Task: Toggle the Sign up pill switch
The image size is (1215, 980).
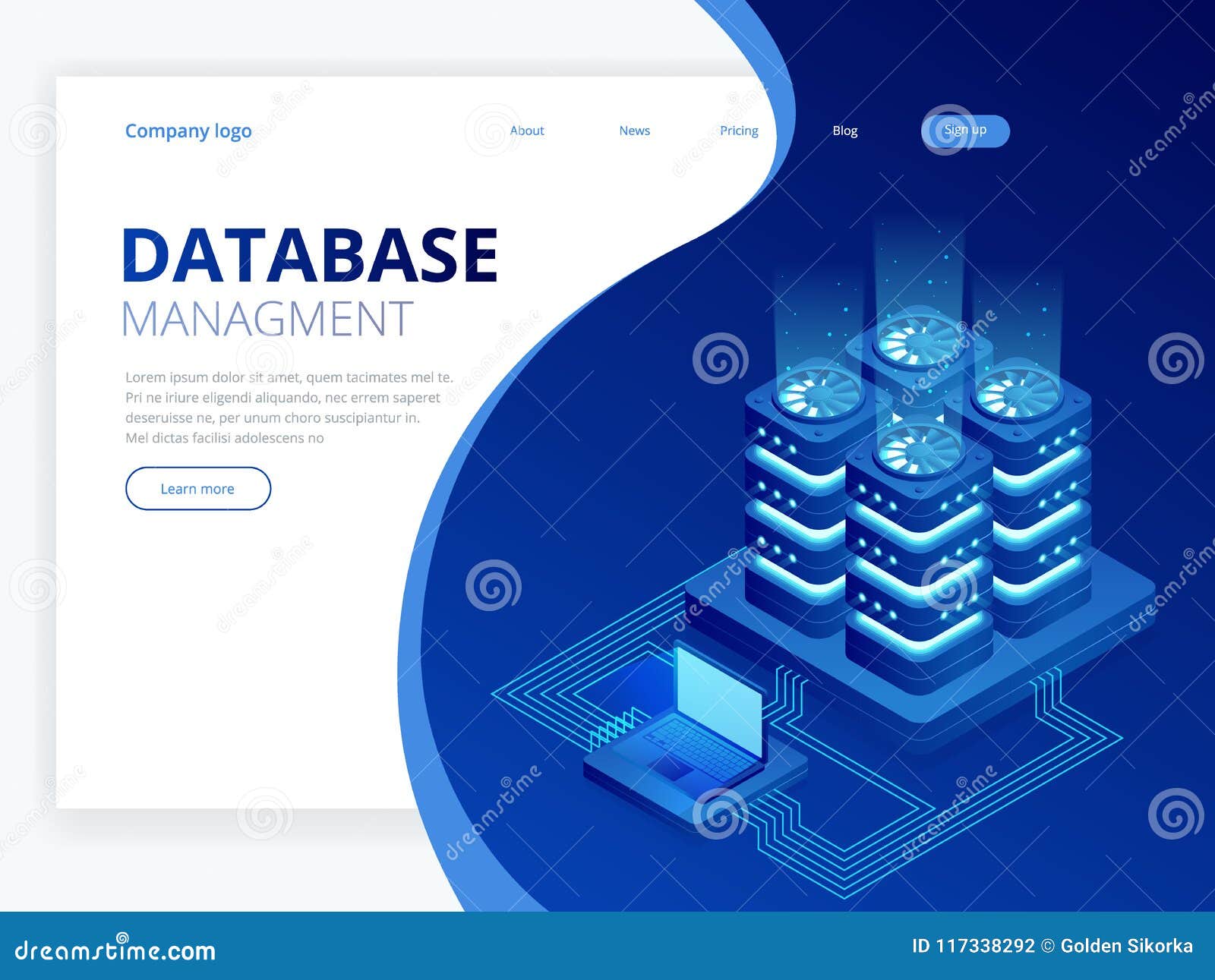Action: tap(966, 130)
